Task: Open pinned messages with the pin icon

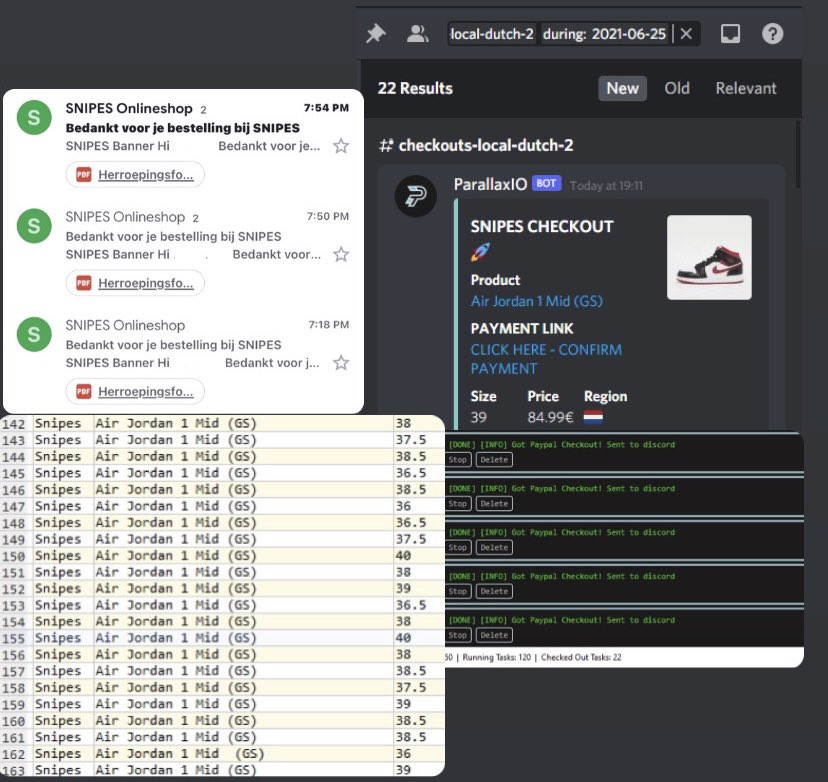Action: [x=376, y=34]
